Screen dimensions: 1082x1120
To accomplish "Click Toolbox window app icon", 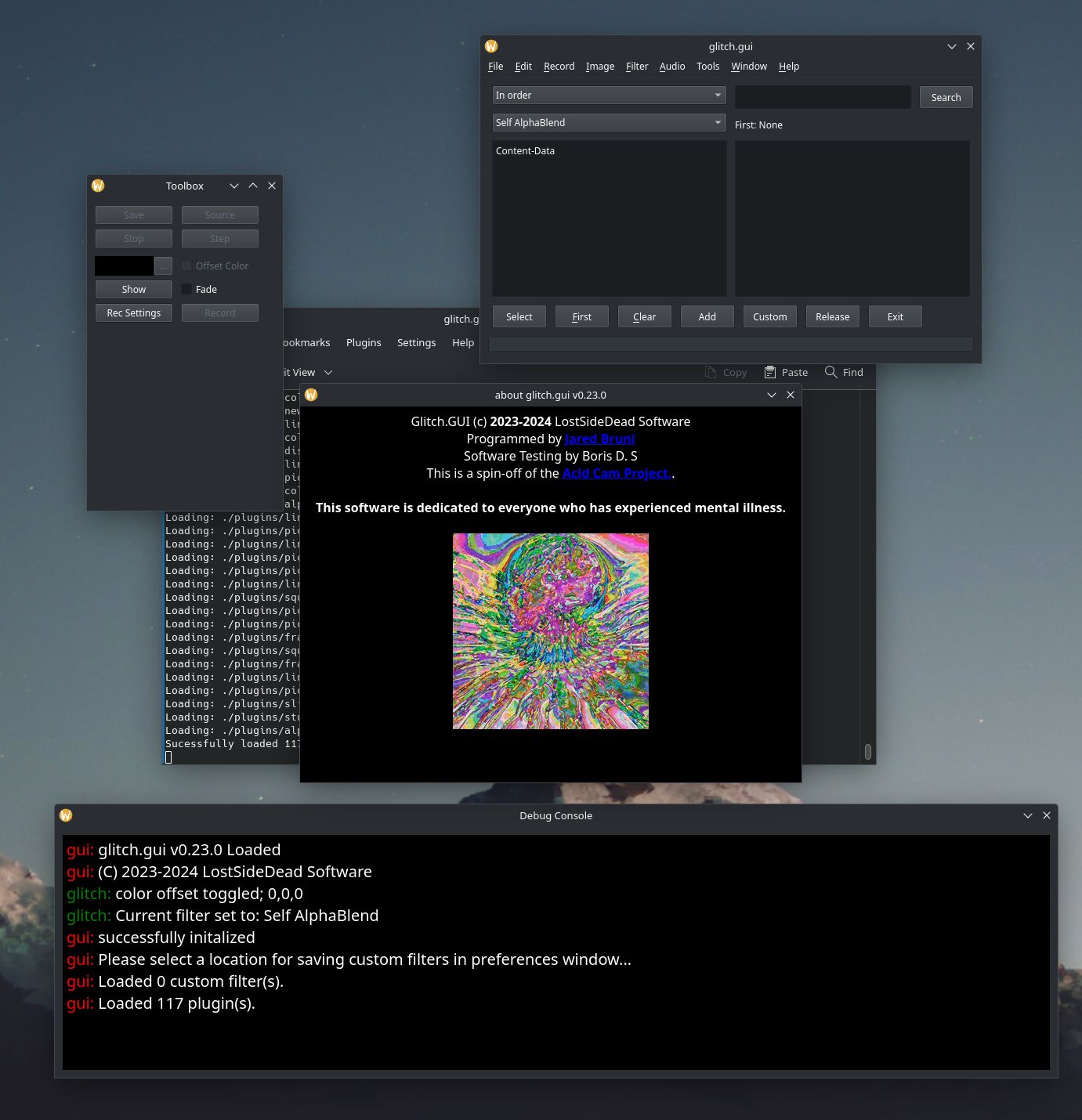I will pos(98,186).
